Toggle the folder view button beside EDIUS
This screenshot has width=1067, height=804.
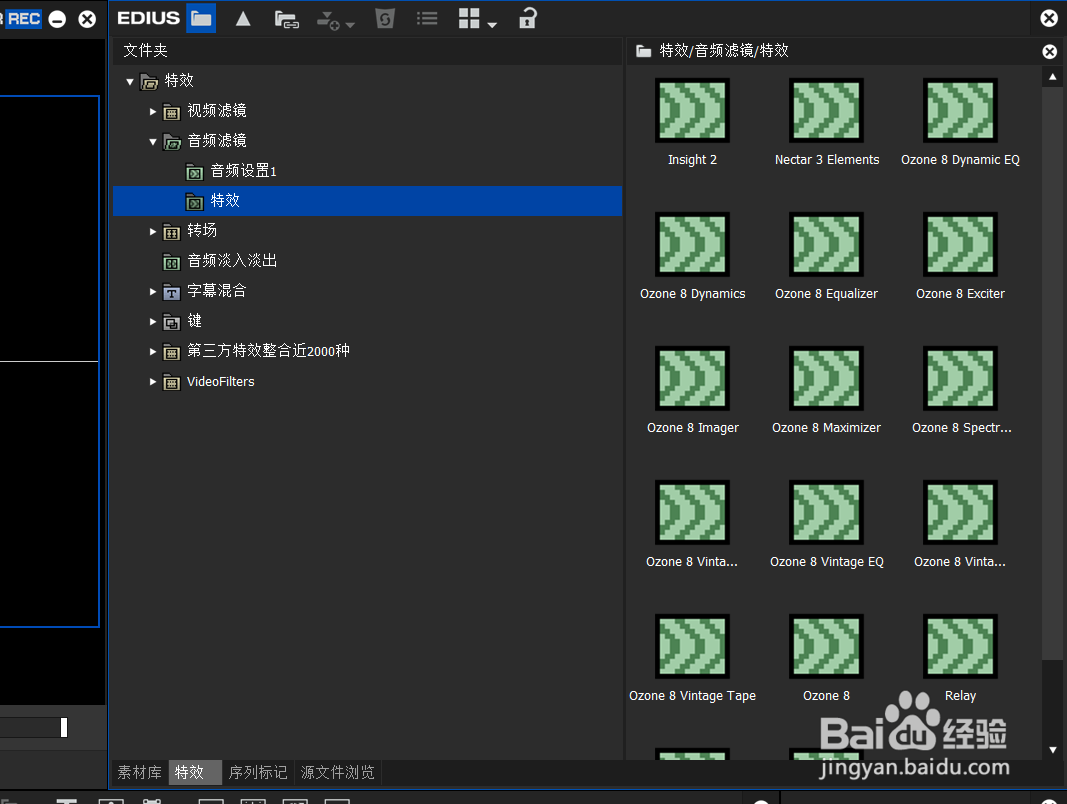tap(201, 18)
